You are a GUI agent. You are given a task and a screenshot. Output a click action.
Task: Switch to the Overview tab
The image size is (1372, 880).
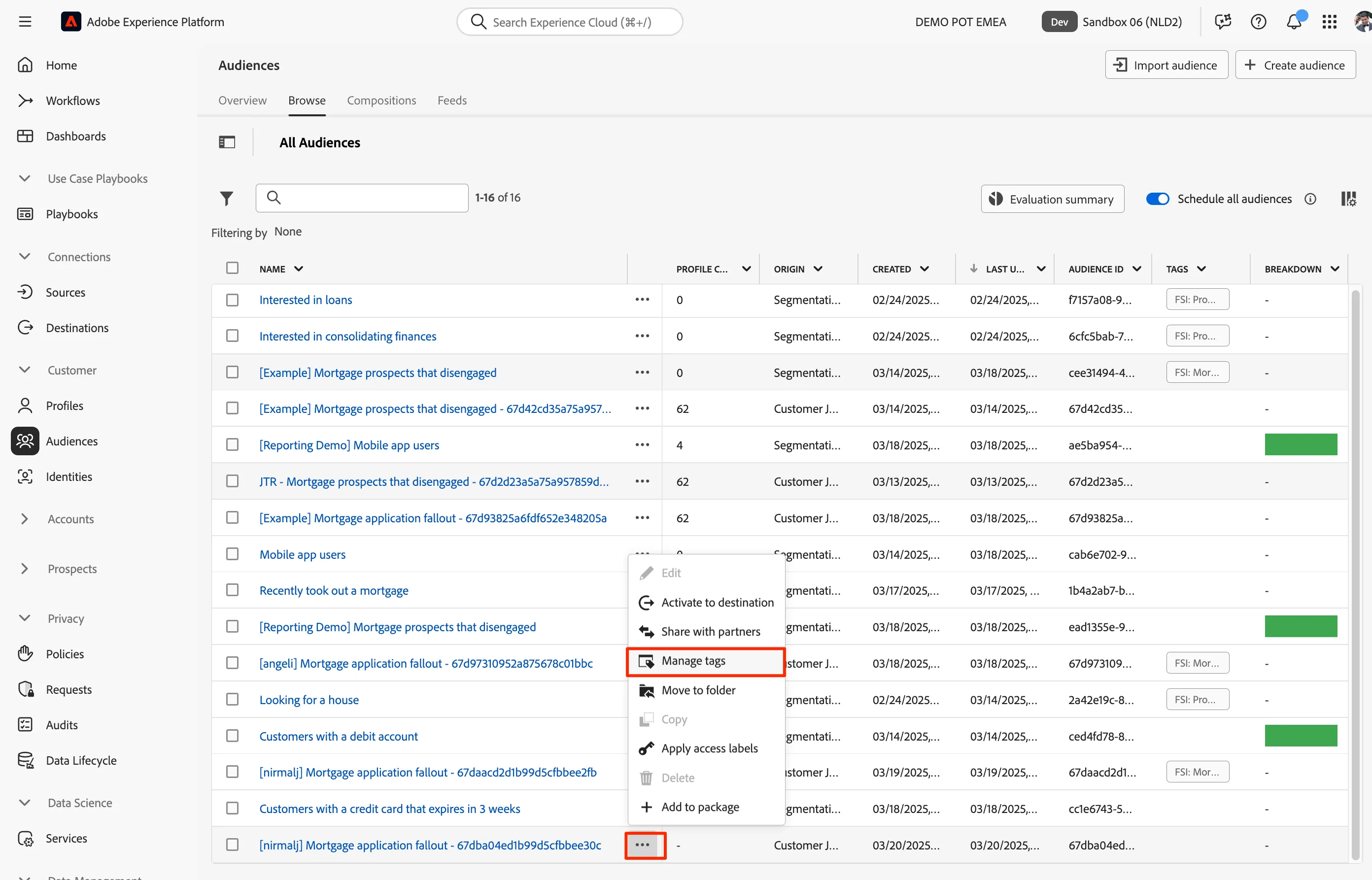point(242,100)
